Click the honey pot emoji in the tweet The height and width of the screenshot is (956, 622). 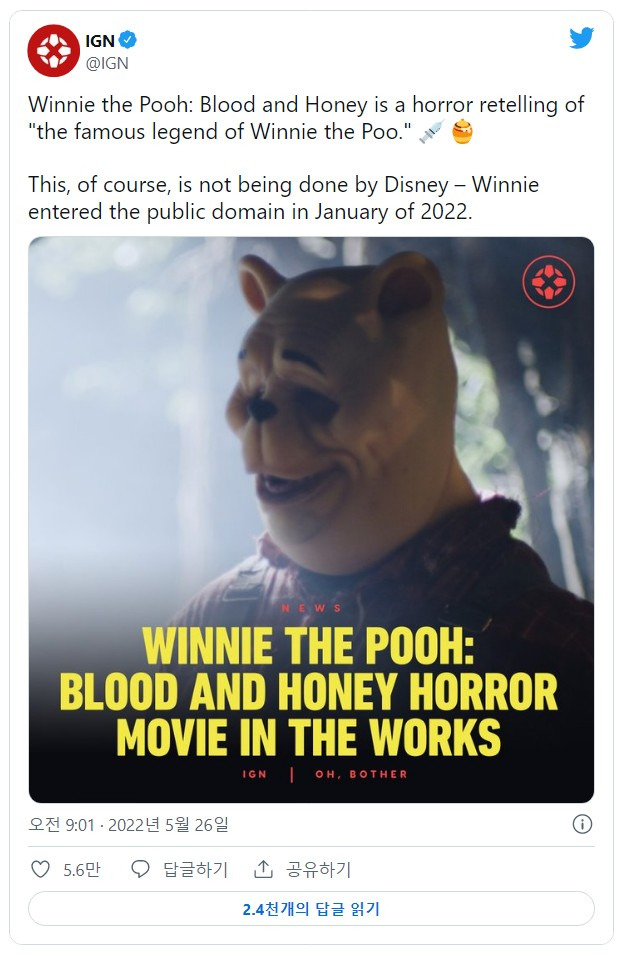click(x=462, y=131)
